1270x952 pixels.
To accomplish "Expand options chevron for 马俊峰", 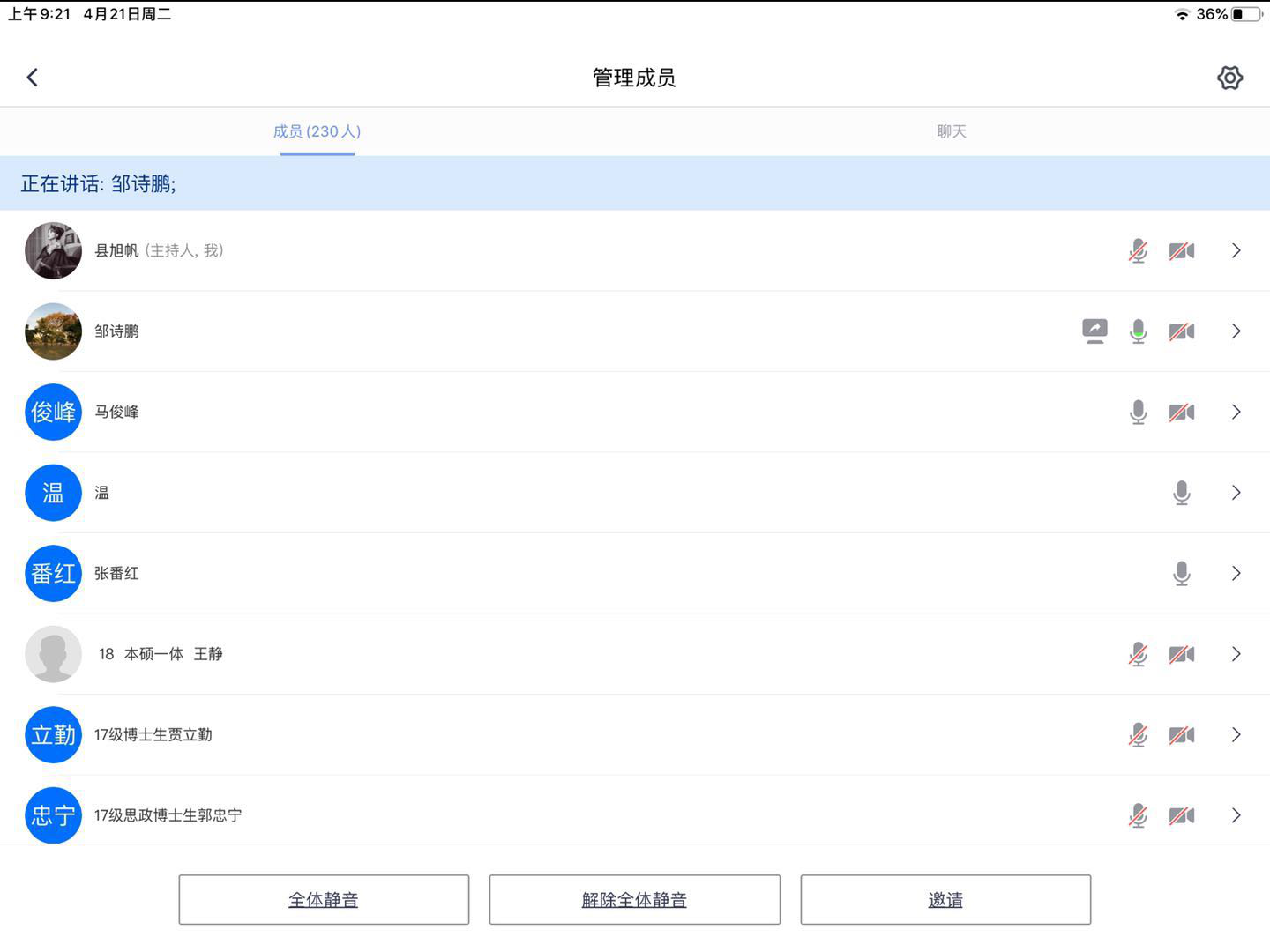I will (1236, 413).
